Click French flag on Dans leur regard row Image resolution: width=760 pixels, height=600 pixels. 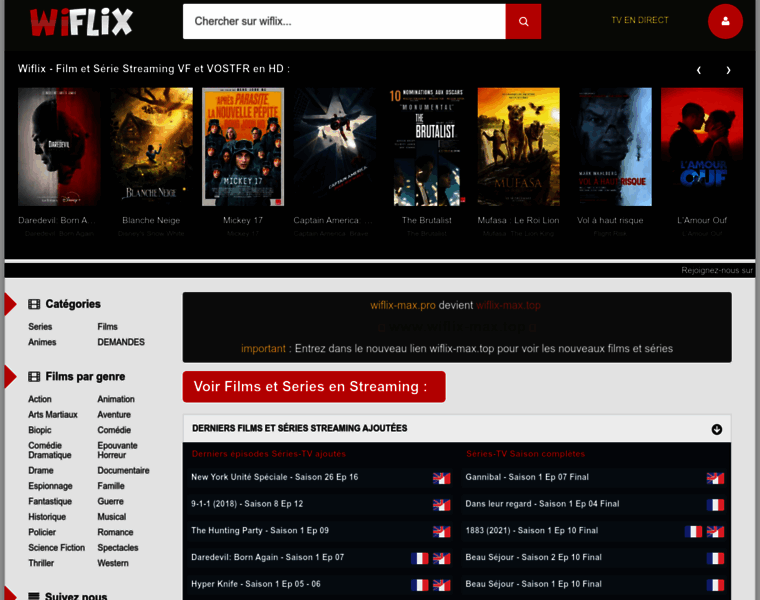[715, 505]
